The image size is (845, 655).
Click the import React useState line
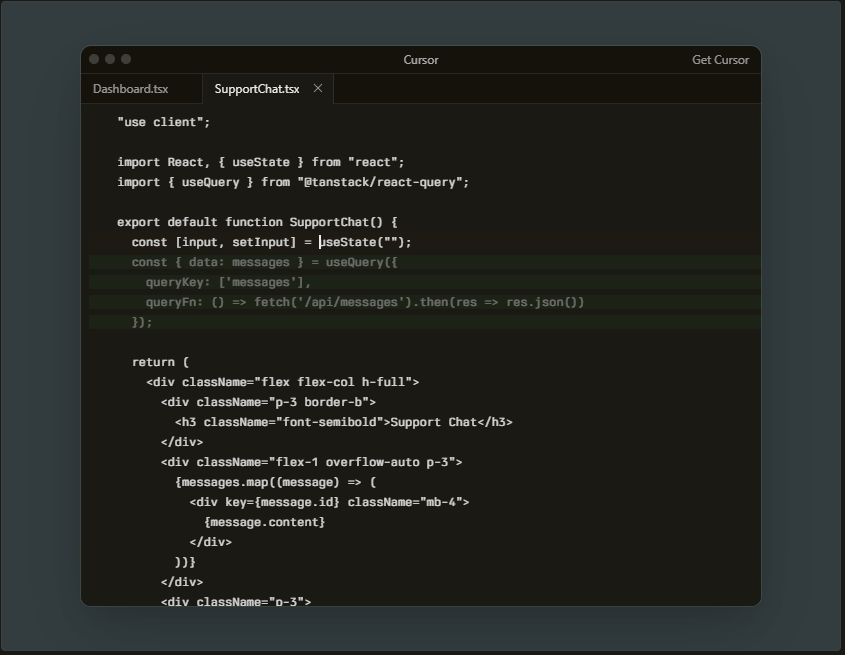tap(260, 162)
